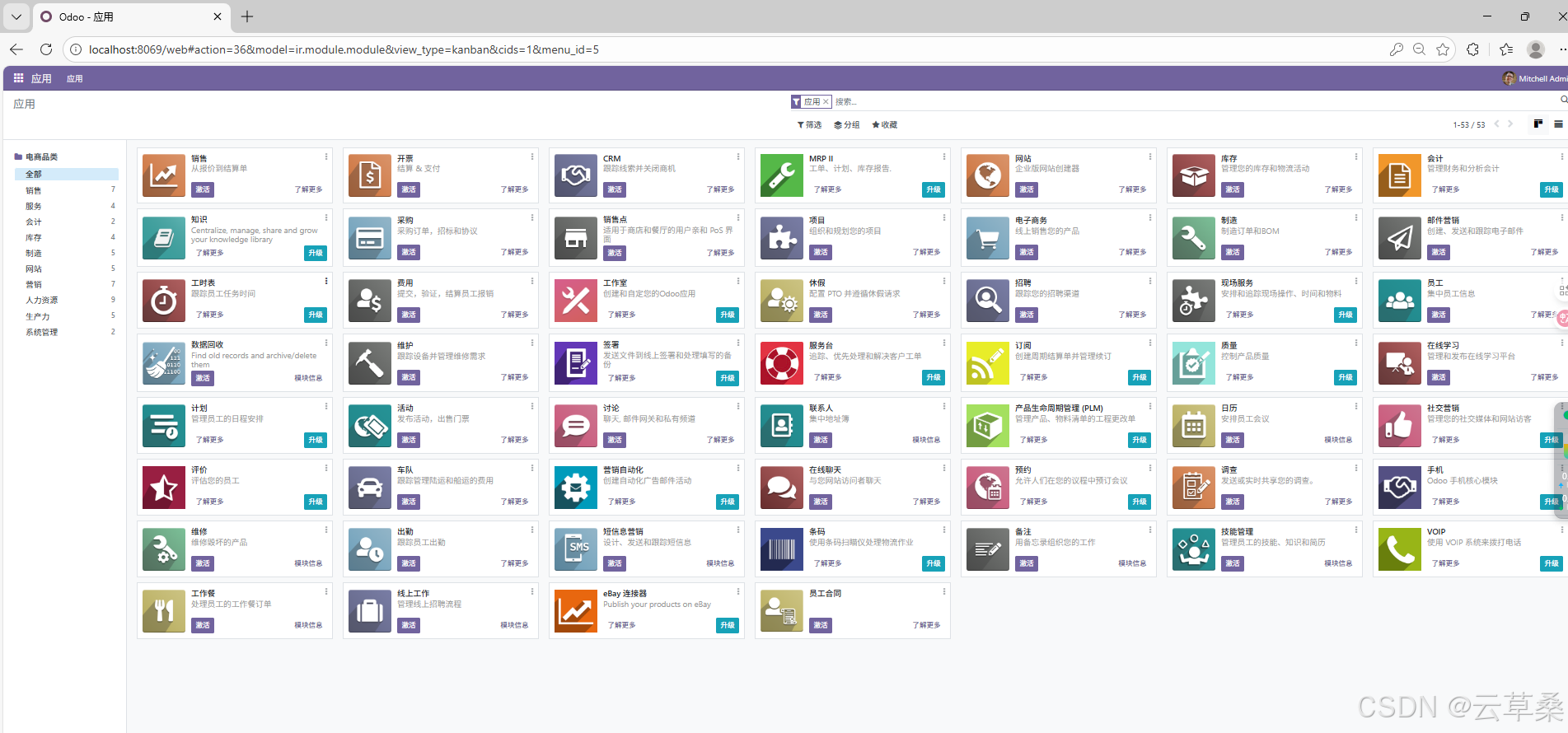Open the 服务台 lifebuoy icon
This screenshot has width=1568, height=733.
[781, 363]
